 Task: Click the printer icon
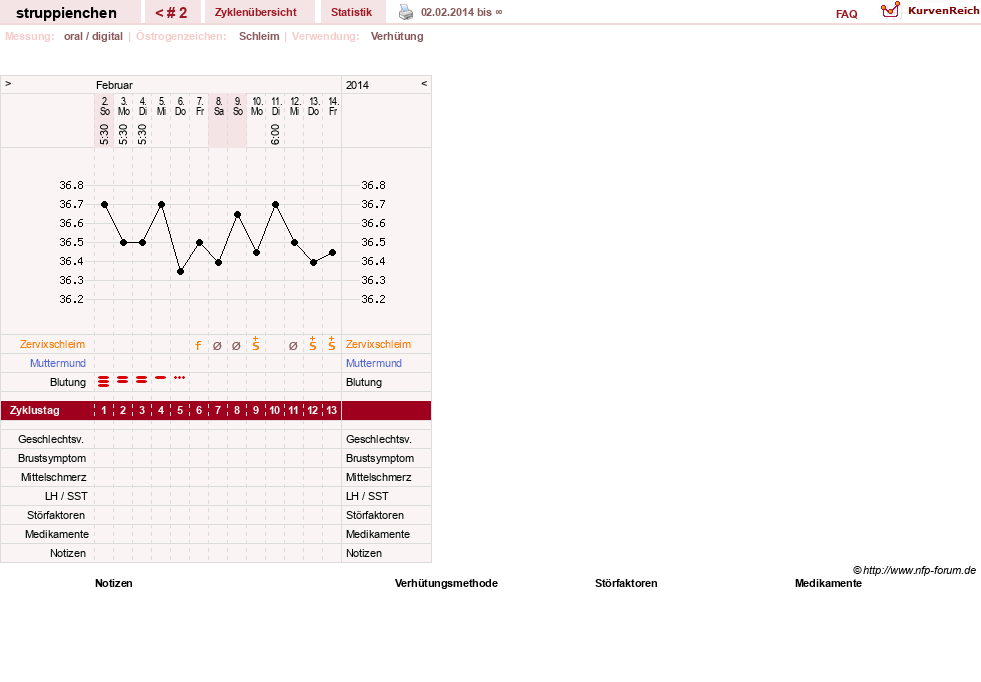point(406,12)
